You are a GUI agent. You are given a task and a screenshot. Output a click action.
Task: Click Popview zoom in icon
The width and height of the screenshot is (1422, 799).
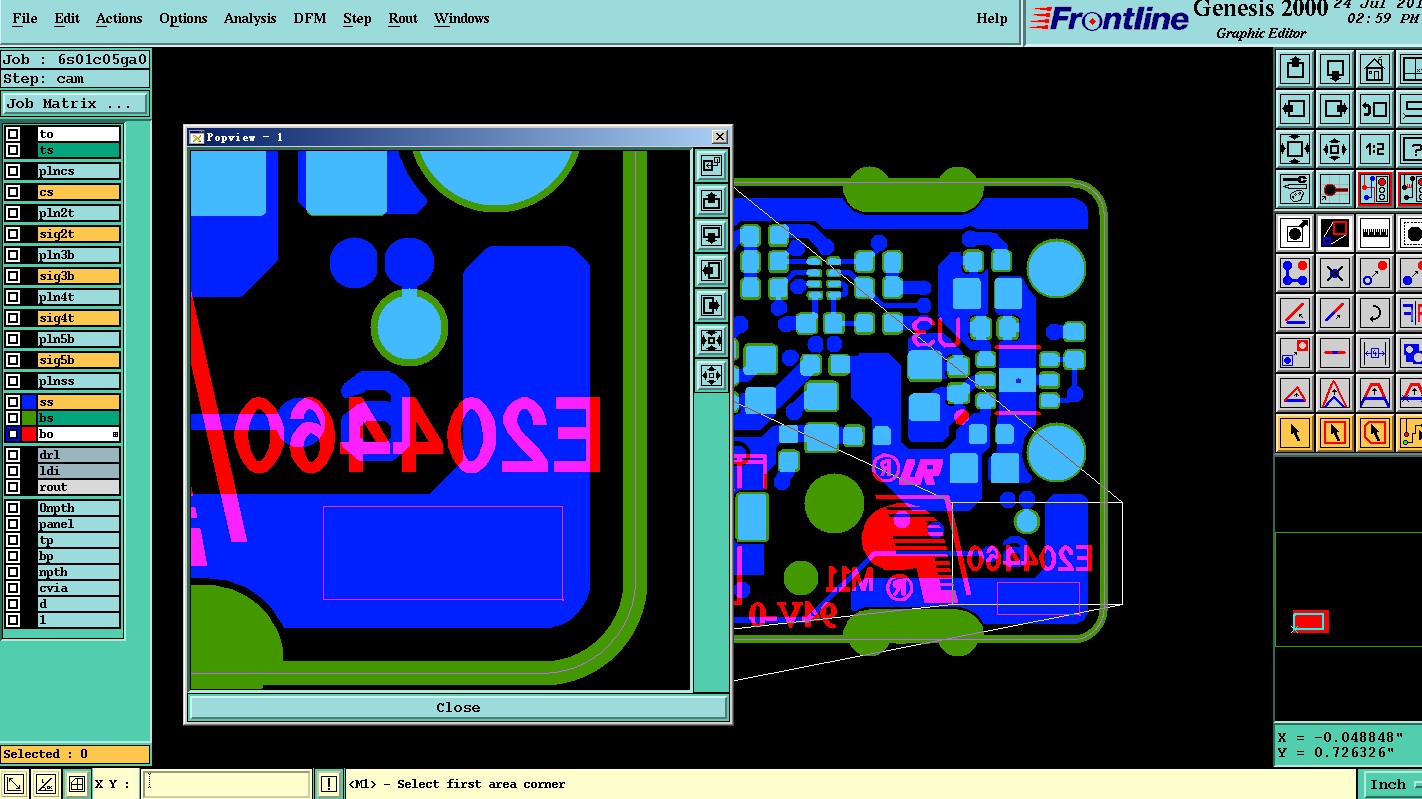tap(711, 341)
